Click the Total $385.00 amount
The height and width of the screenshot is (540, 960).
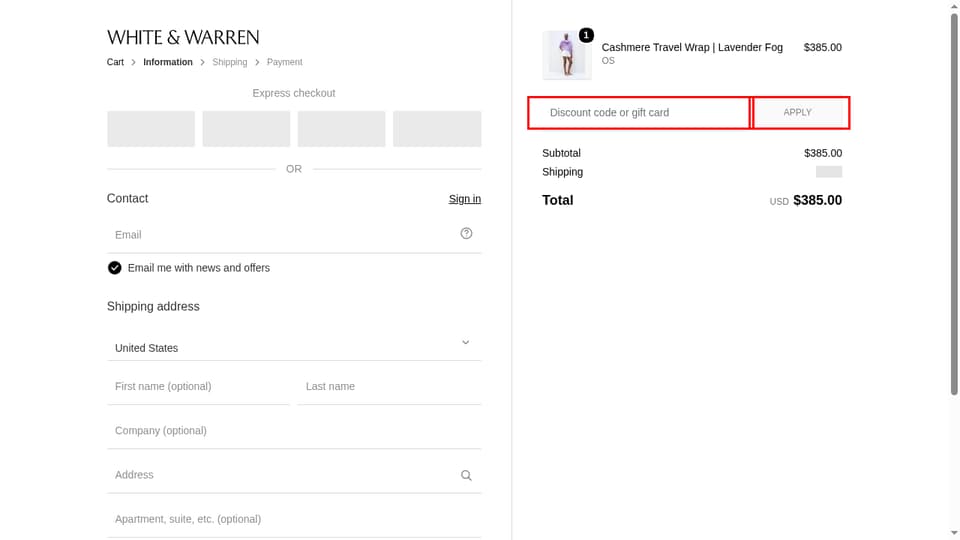817,200
